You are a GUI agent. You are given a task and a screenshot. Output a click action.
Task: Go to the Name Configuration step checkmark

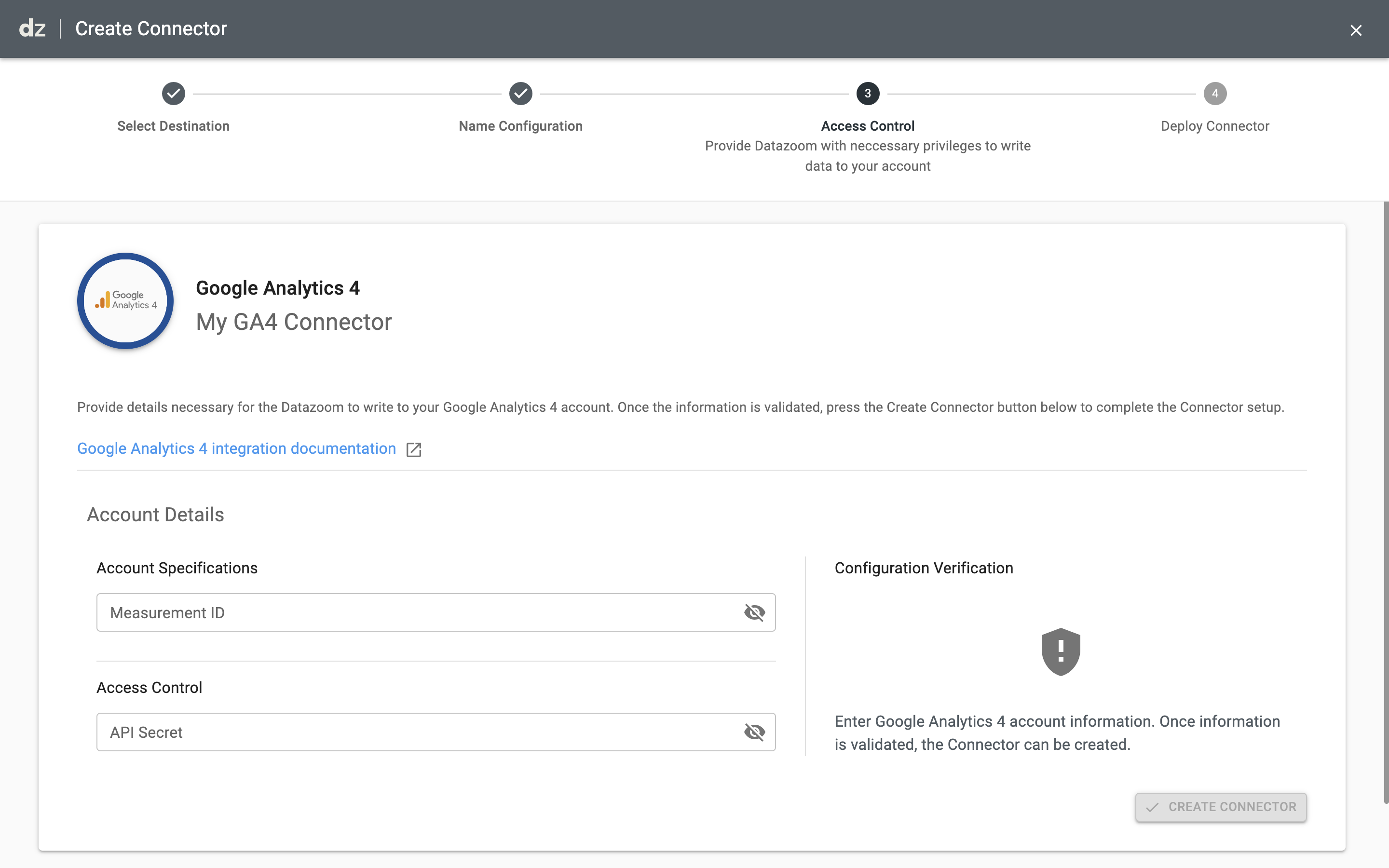[520, 94]
